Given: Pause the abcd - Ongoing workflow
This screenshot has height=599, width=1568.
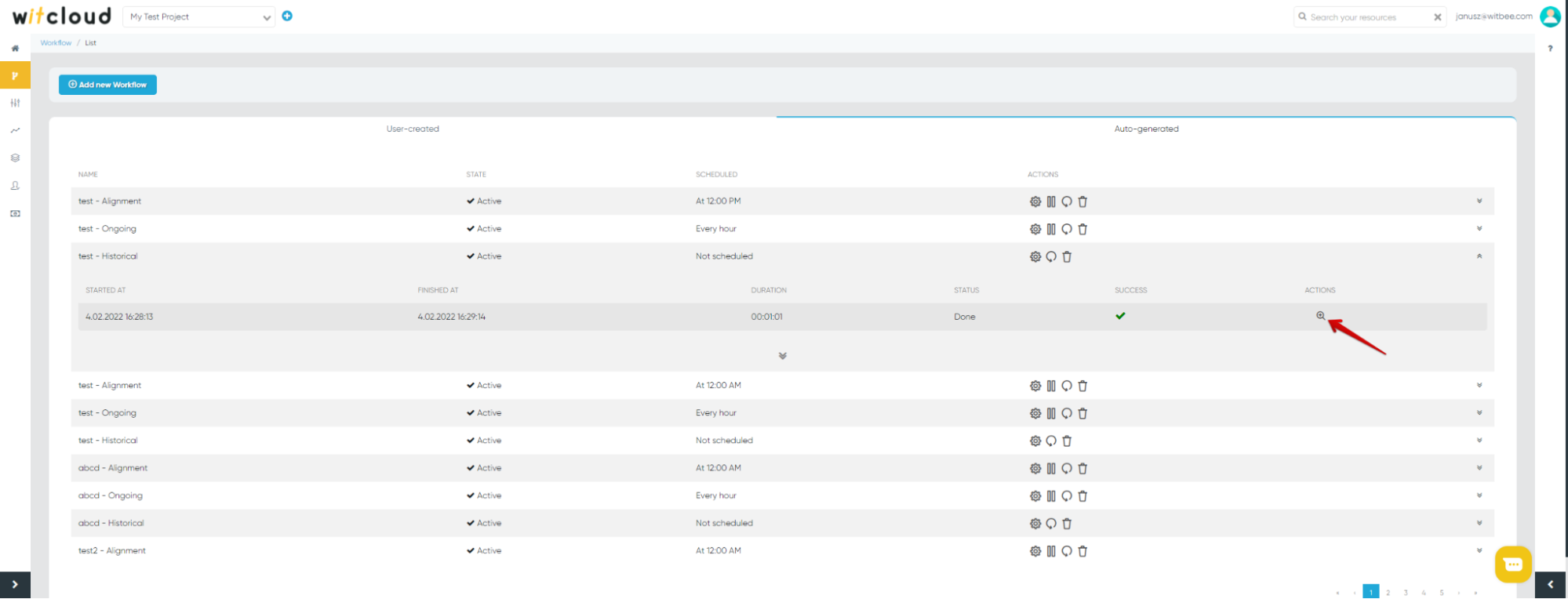Looking at the screenshot, I should [1051, 496].
